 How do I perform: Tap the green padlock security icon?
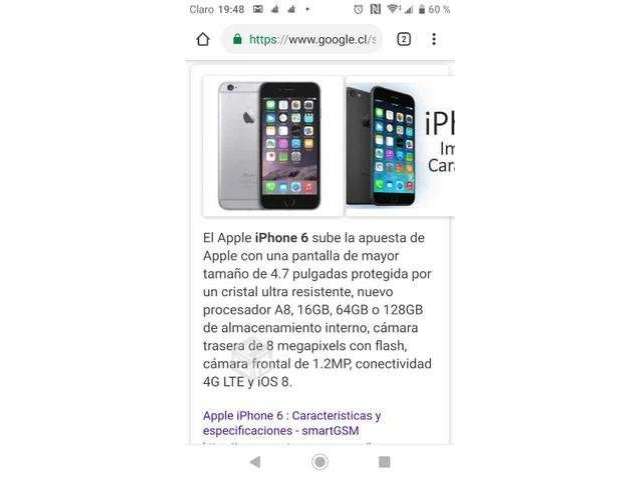click(237, 39)
